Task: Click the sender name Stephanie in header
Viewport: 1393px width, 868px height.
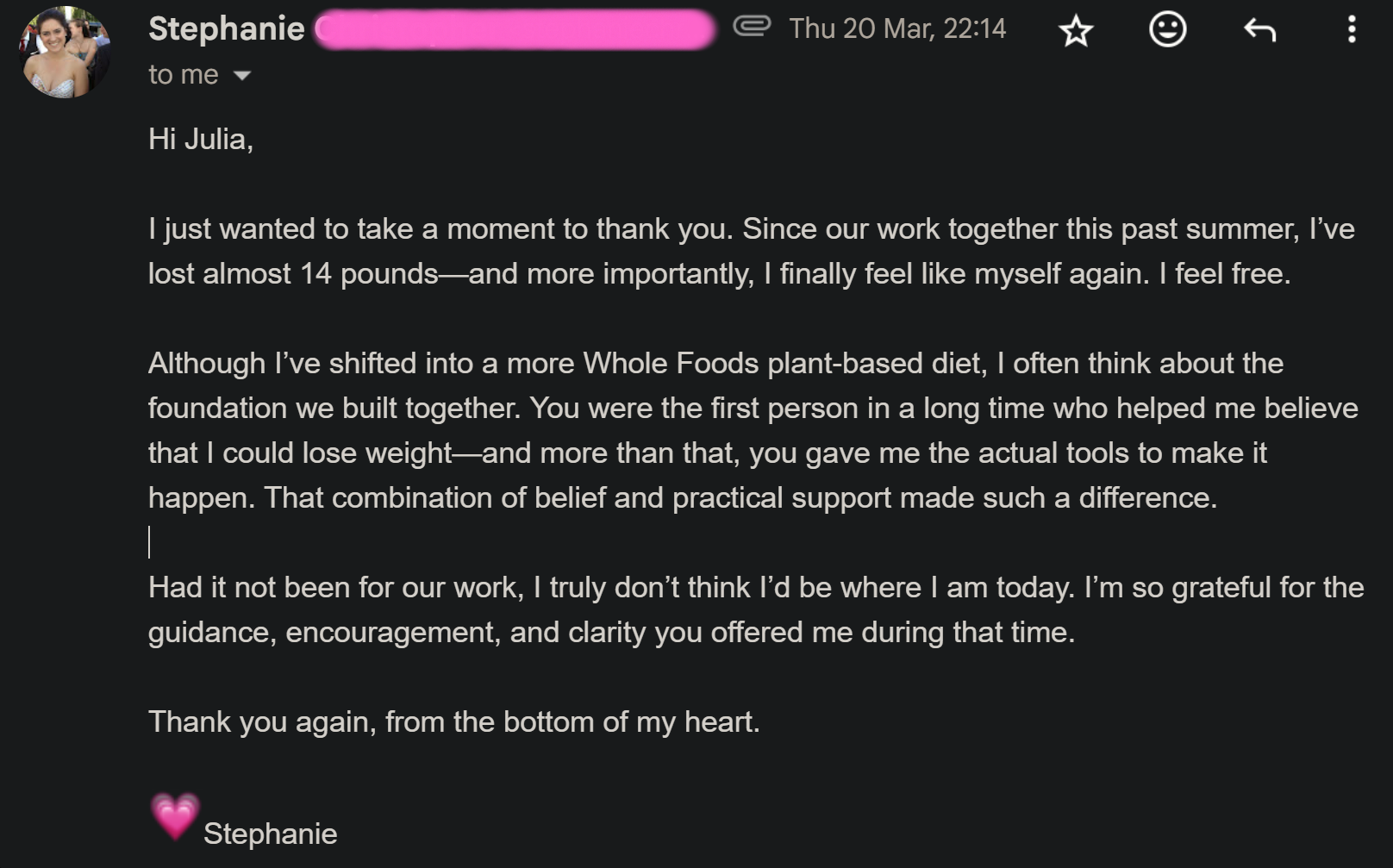Action: click(227, 28)
